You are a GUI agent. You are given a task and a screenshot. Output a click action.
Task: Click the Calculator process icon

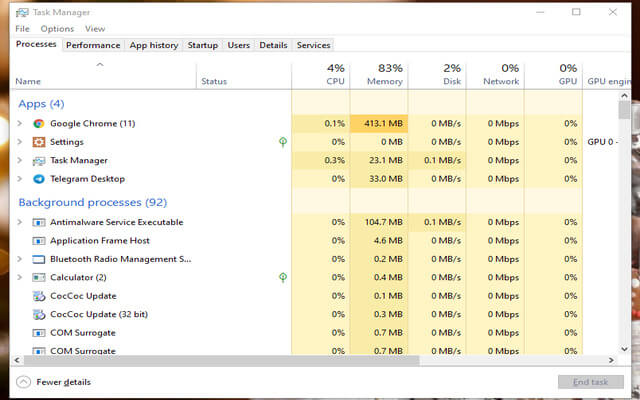(39, 277)
